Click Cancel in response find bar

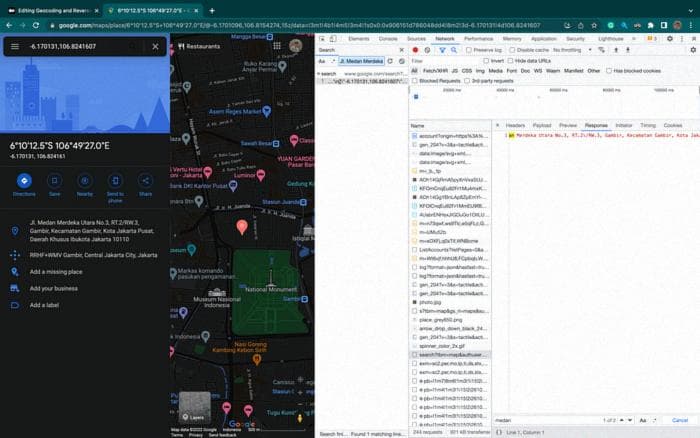tap(679, 421)
